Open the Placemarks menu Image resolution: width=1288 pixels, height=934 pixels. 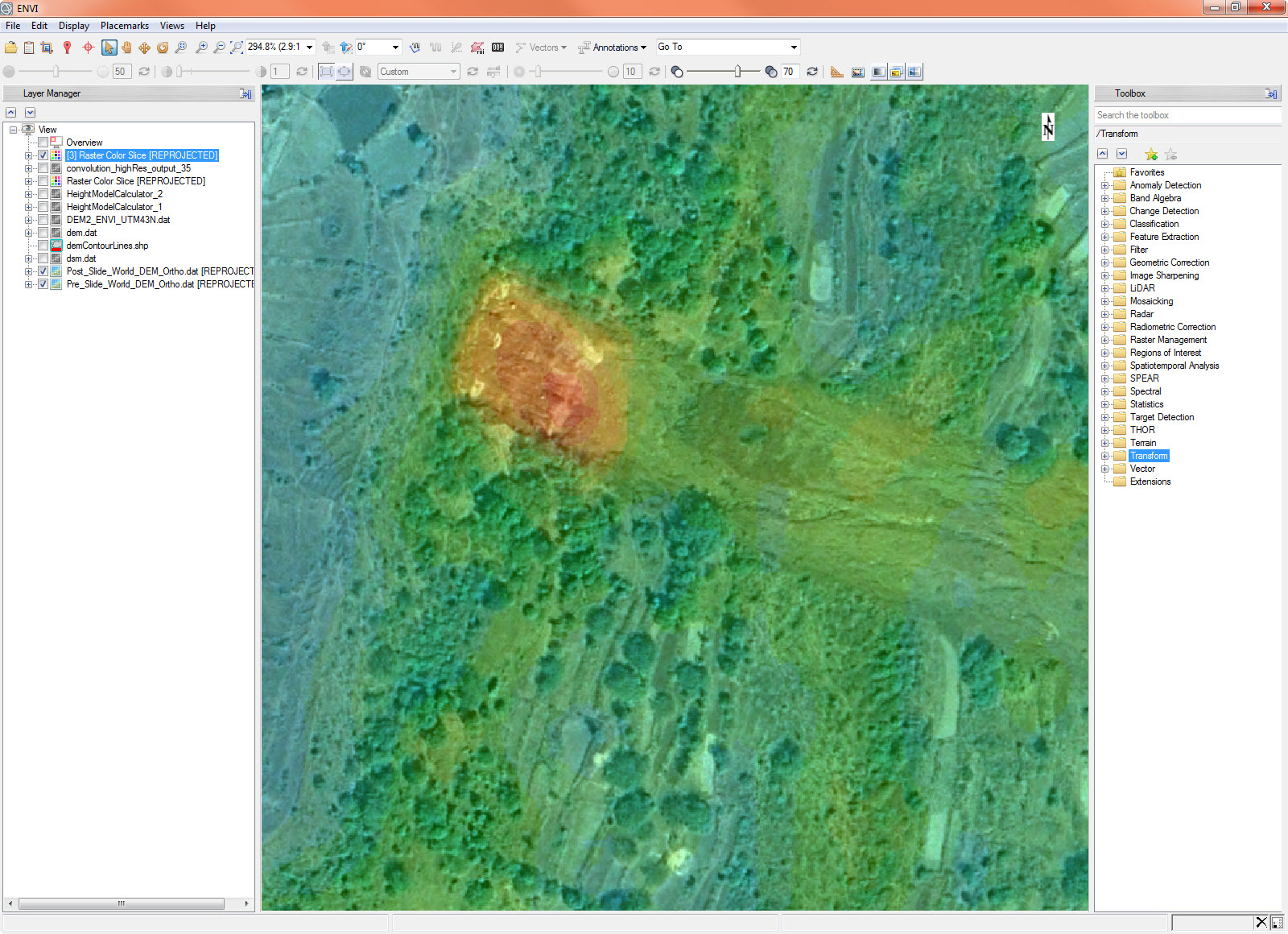pos(124,26)
